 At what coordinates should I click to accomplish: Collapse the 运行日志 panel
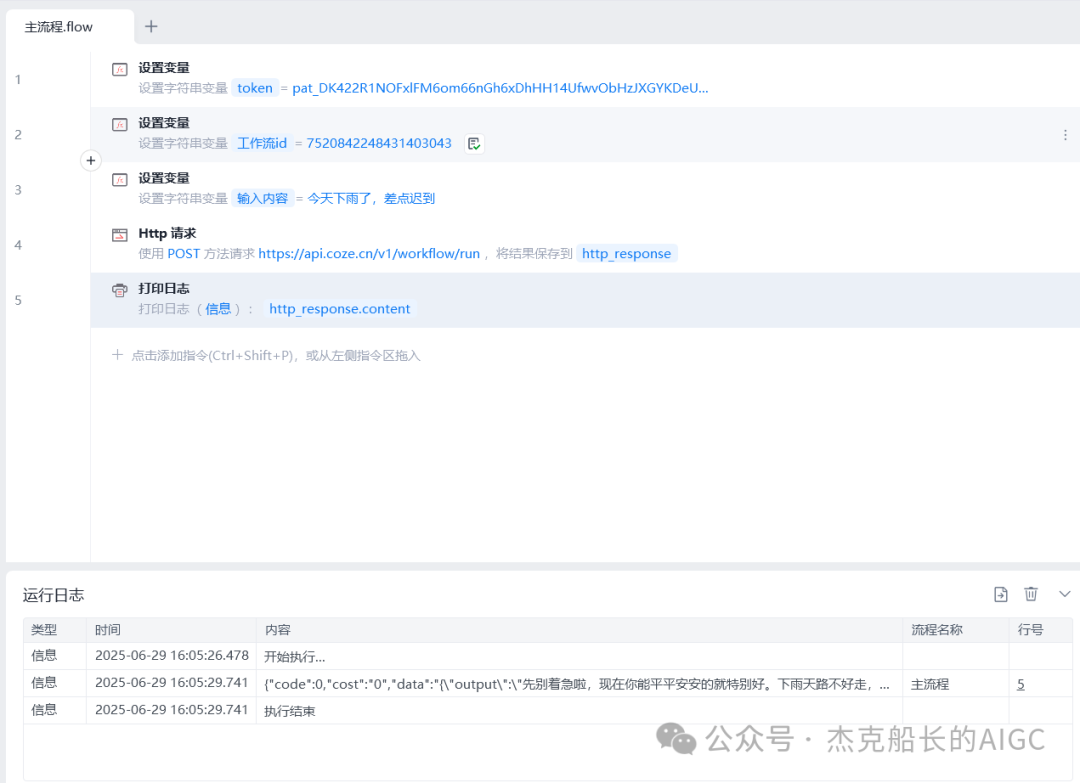pos(1064,594)
